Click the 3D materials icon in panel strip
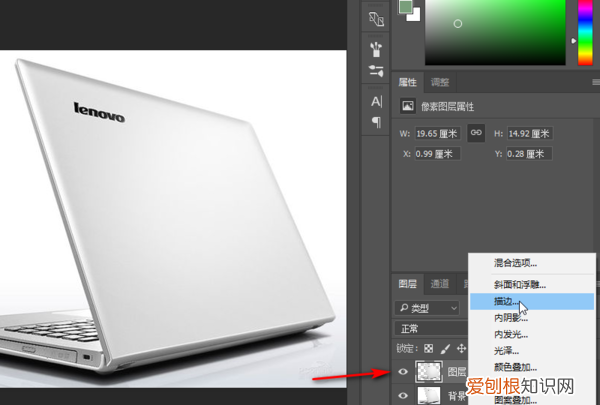600x405 pixels. (376, 18)
